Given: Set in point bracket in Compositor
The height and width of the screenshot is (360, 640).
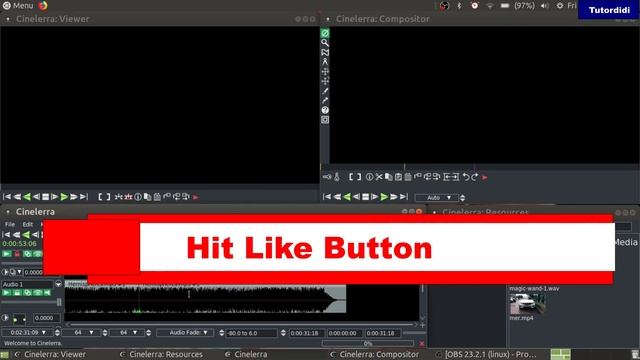Looking at the screenshot, I should coord(351,177).
